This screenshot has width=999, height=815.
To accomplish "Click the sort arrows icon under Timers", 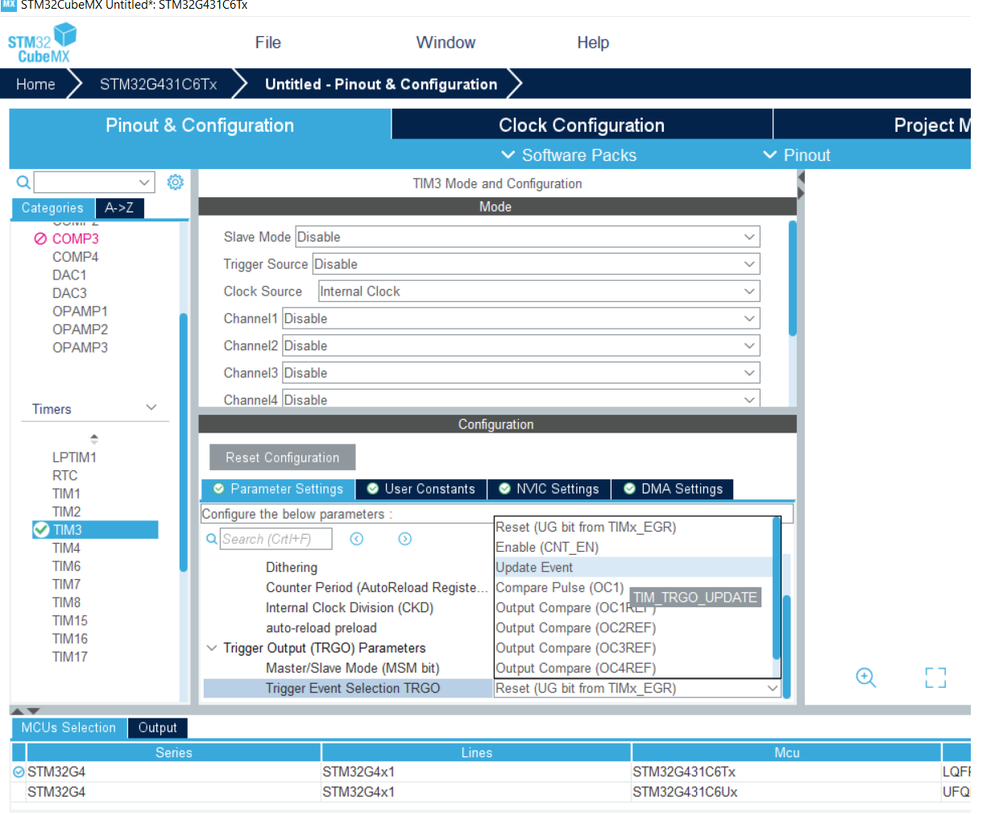I will (x=94, y=438).
